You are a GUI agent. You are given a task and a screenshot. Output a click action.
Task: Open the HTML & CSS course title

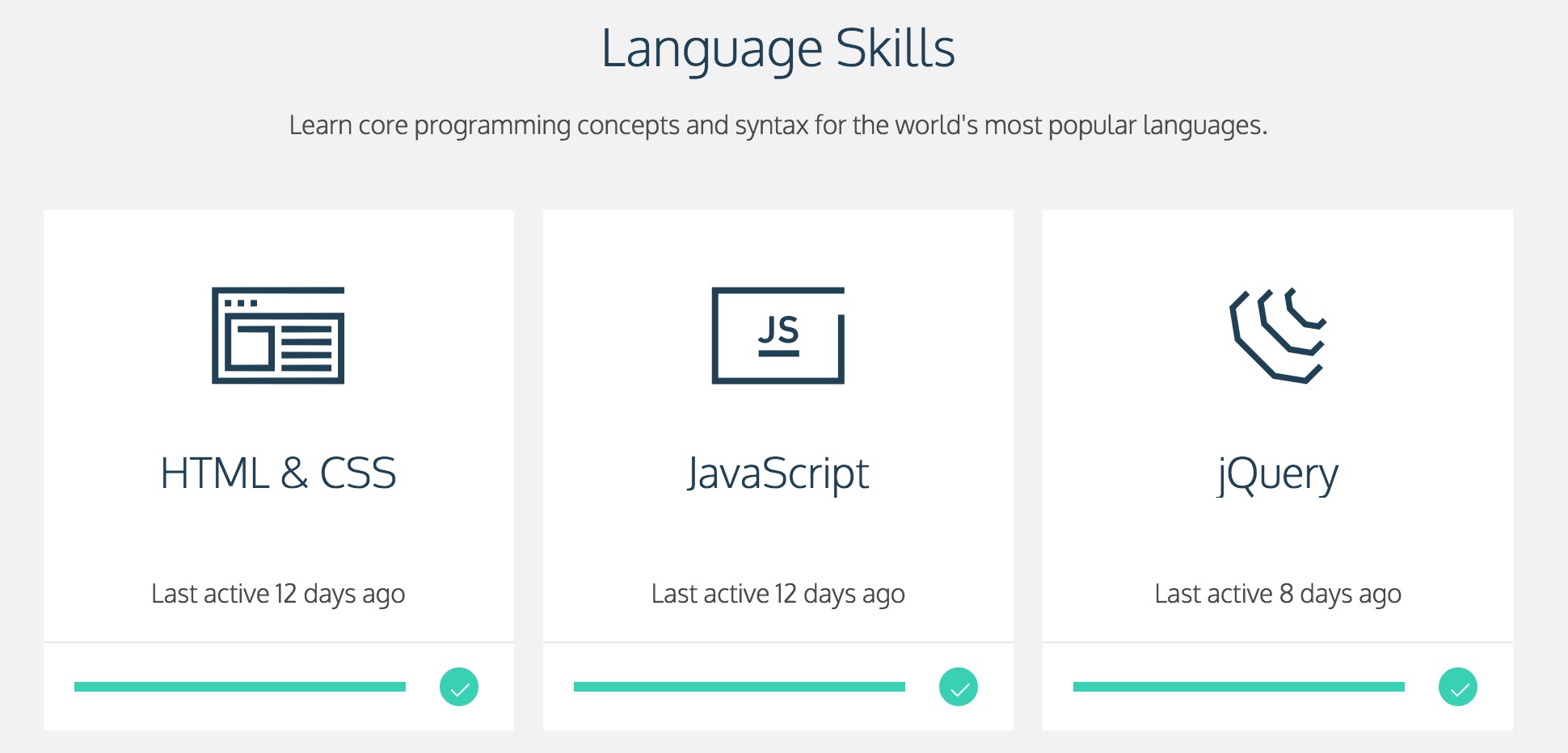pos(278,473)
